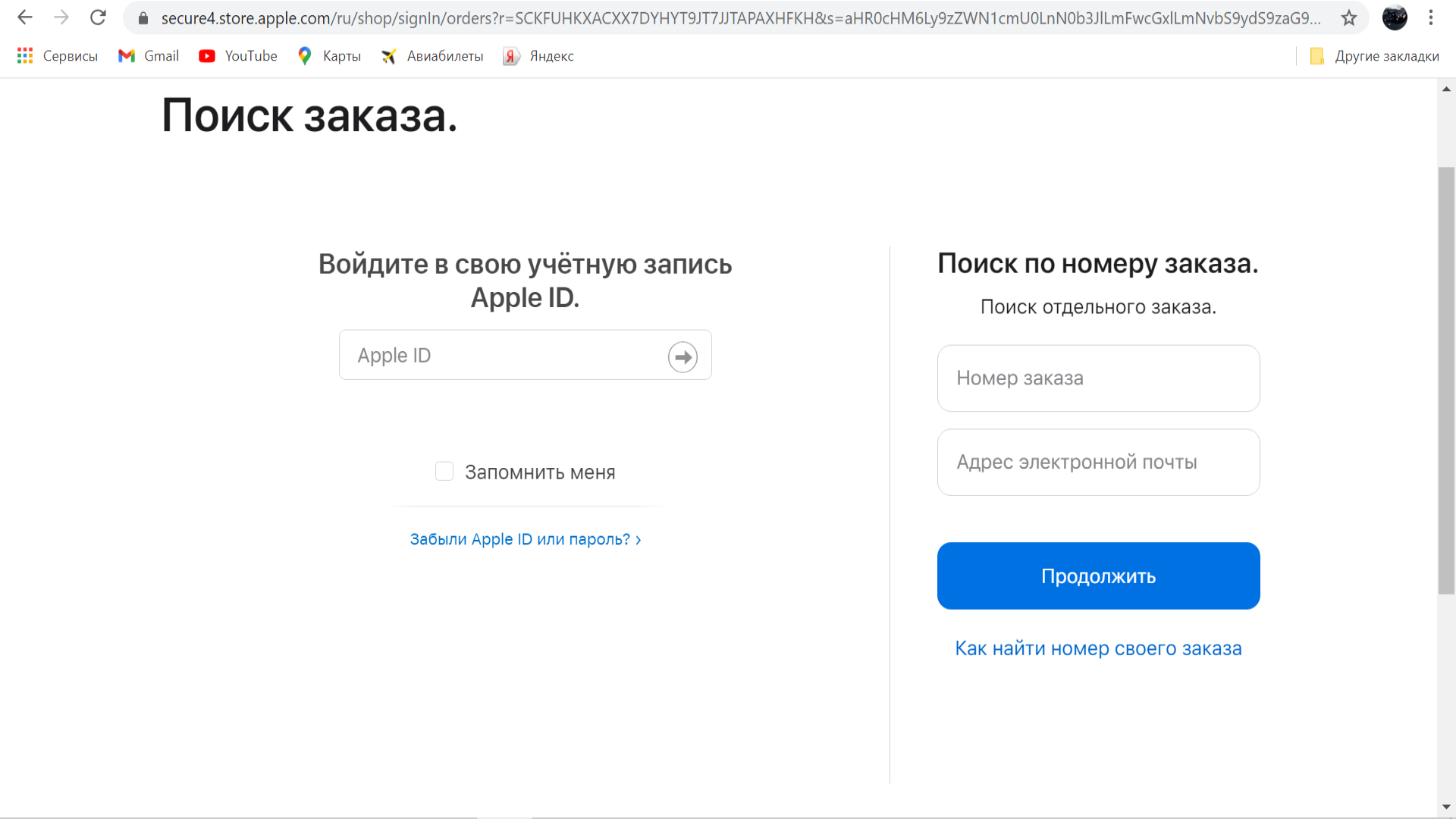Image resolution: width=1456 pixels, height=819 pixels.
Task: Click the Номер заказа field
Action: 1098,378
